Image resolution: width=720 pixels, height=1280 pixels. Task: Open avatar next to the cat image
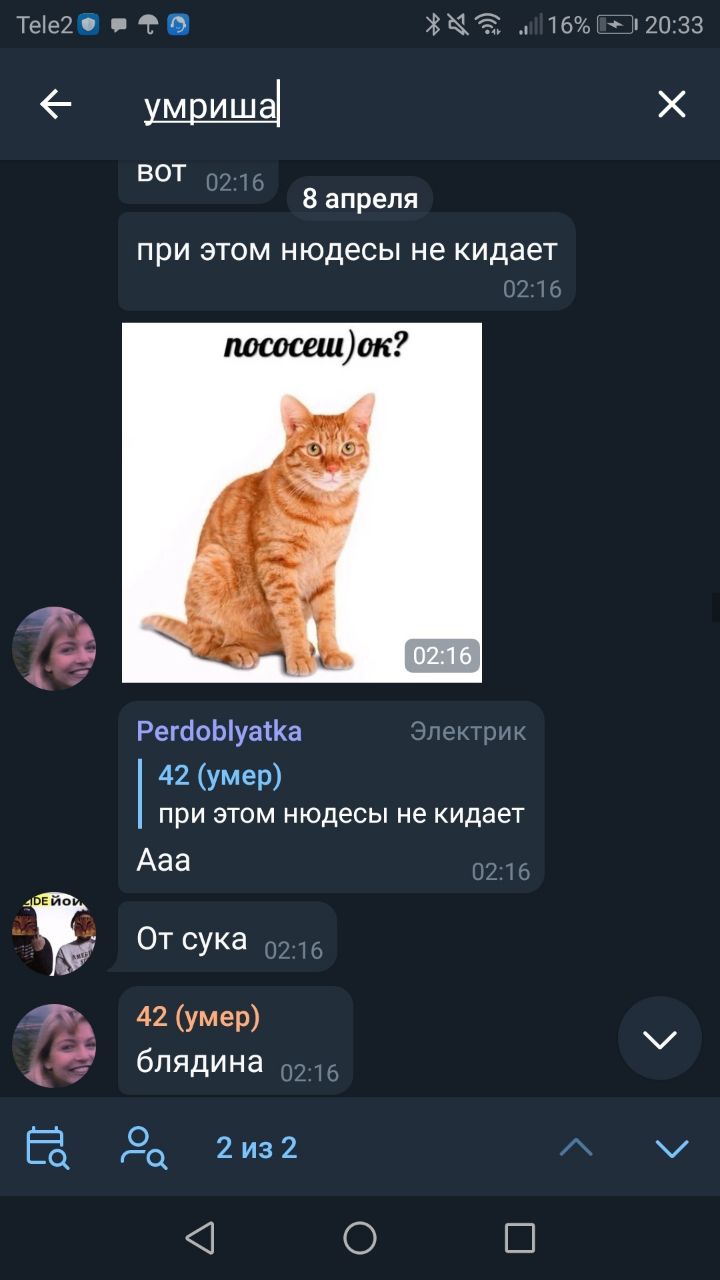[x=54, y=648]
